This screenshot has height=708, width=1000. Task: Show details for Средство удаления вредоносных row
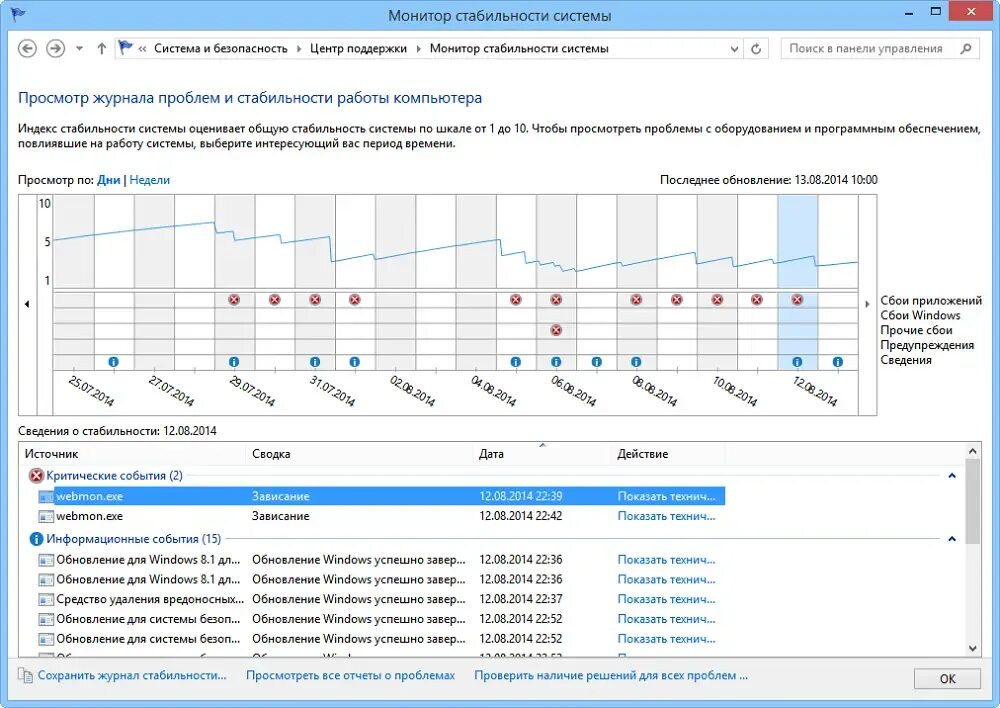[x=666, y=599]
